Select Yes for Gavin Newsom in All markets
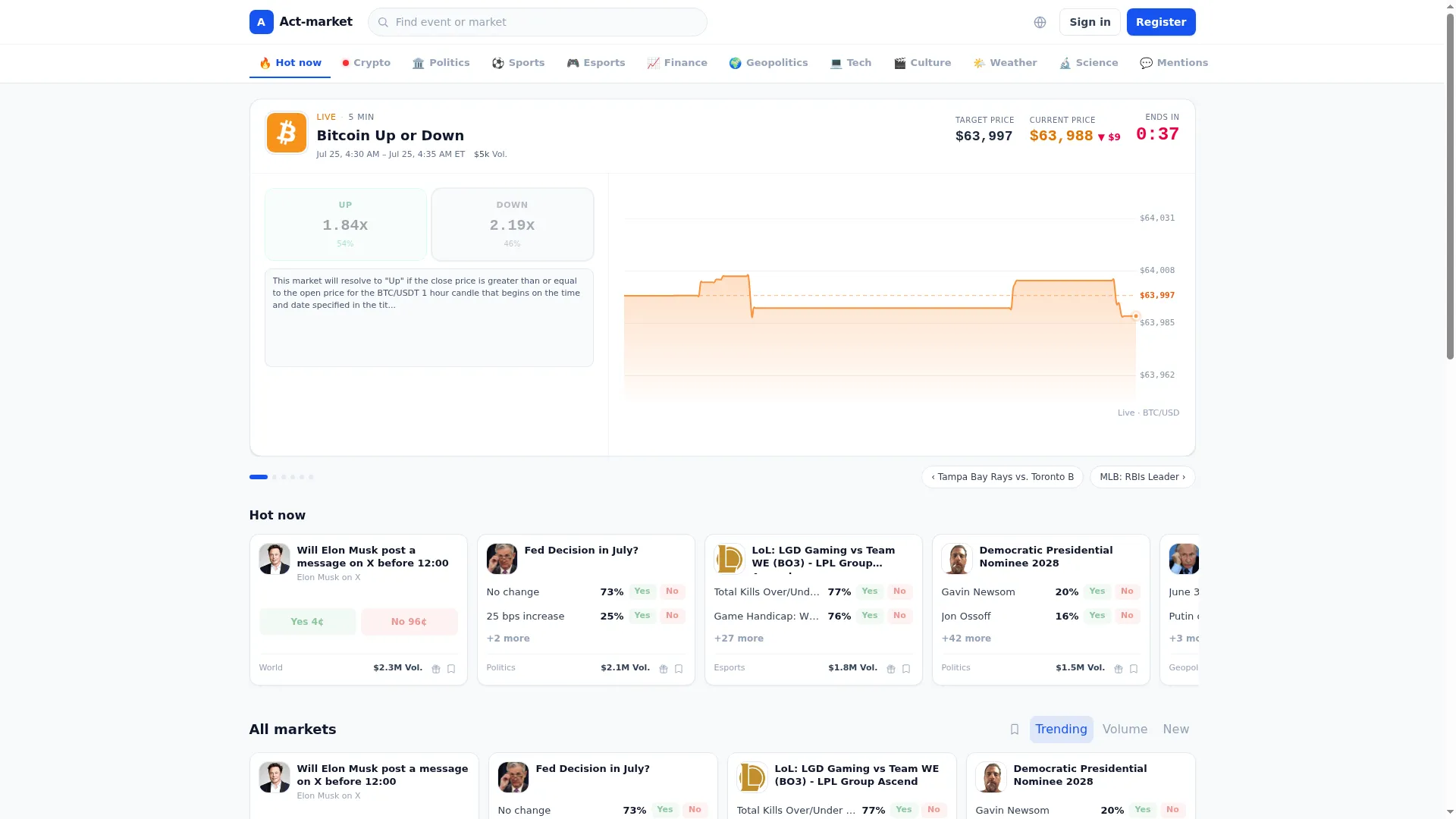The height and width of the screenshot is (819, 1456). 1143,810
